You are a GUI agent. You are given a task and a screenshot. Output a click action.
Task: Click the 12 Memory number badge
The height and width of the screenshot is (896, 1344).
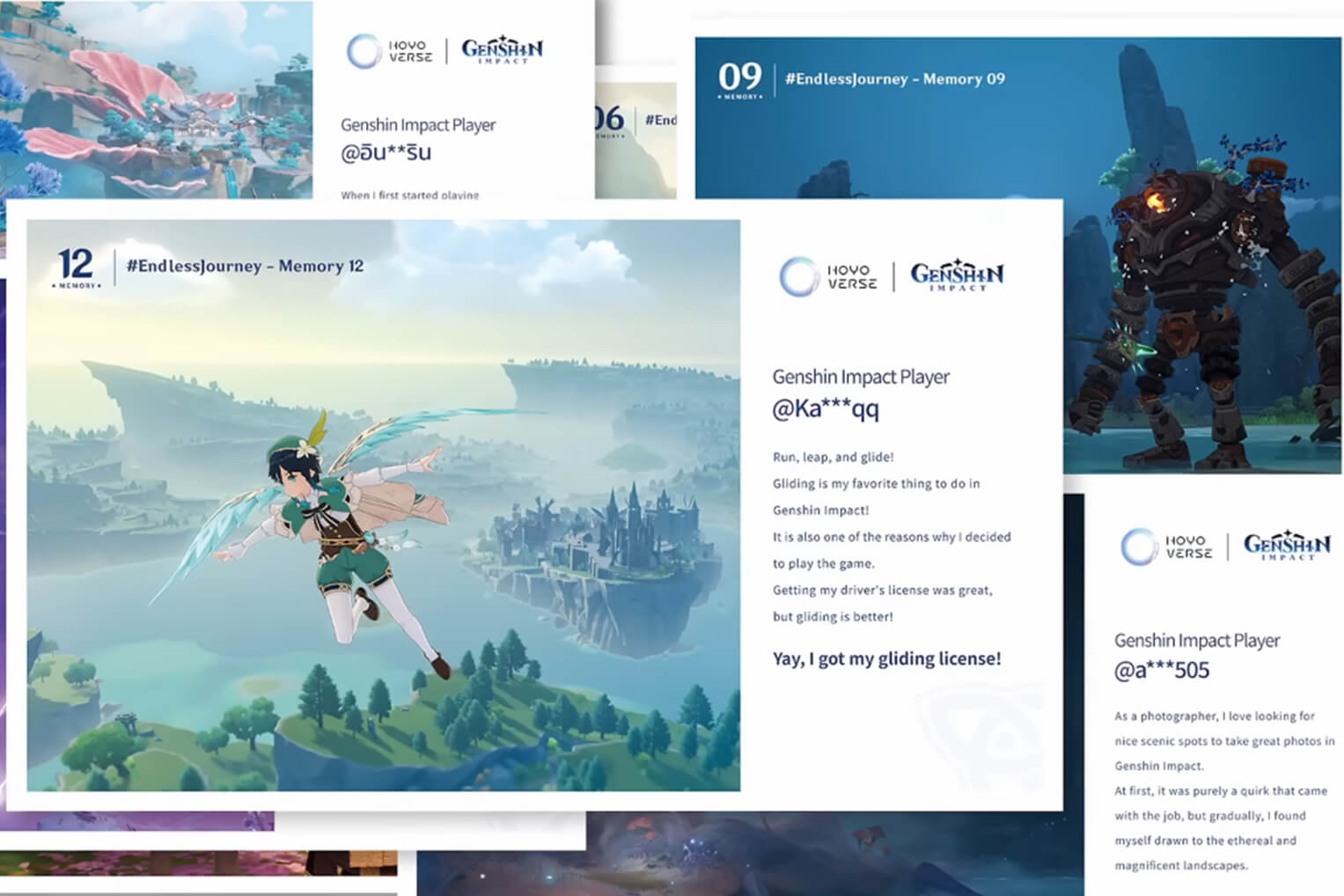[77, 267]
